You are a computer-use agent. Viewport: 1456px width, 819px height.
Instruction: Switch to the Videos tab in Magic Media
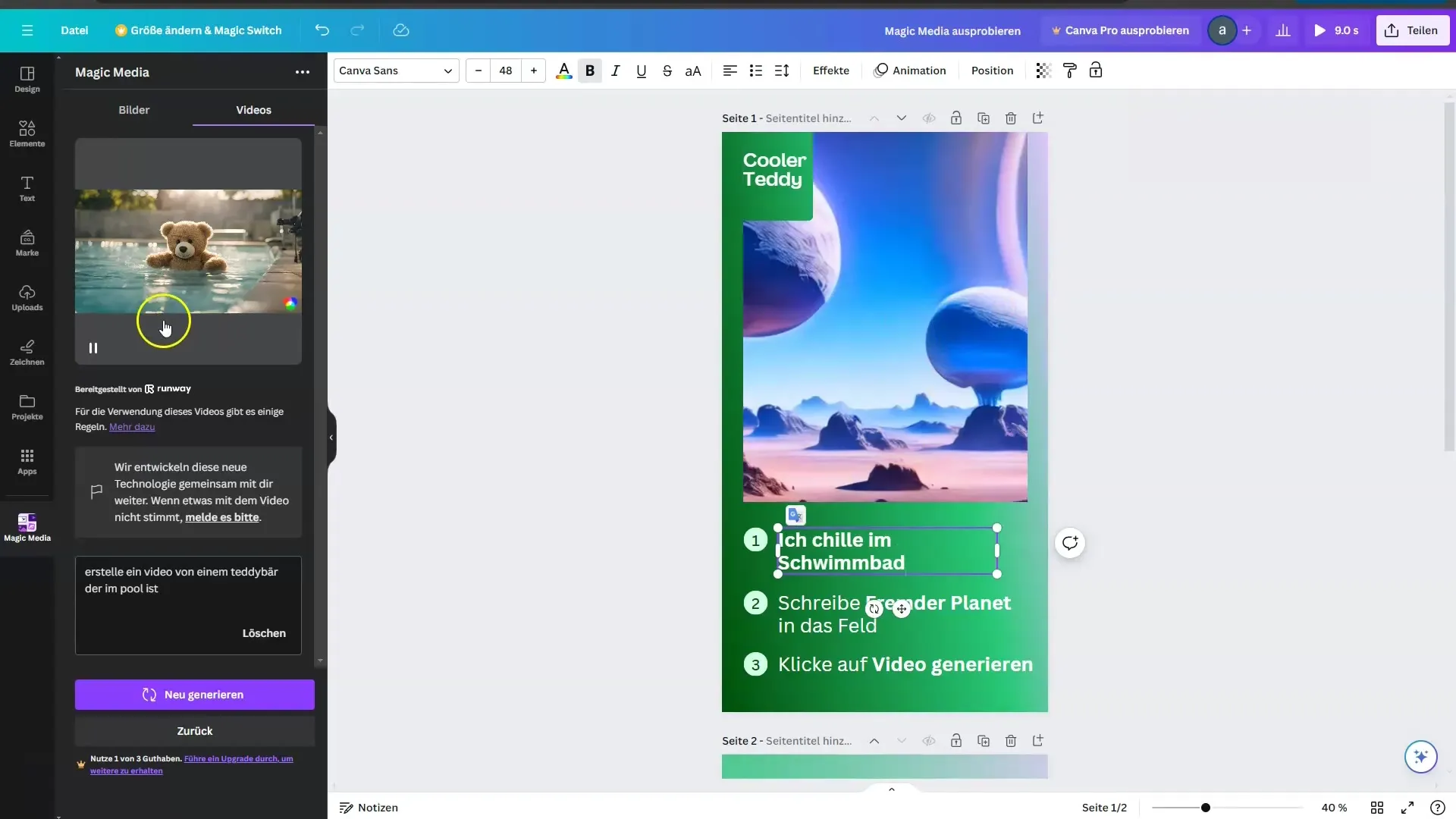253,109
